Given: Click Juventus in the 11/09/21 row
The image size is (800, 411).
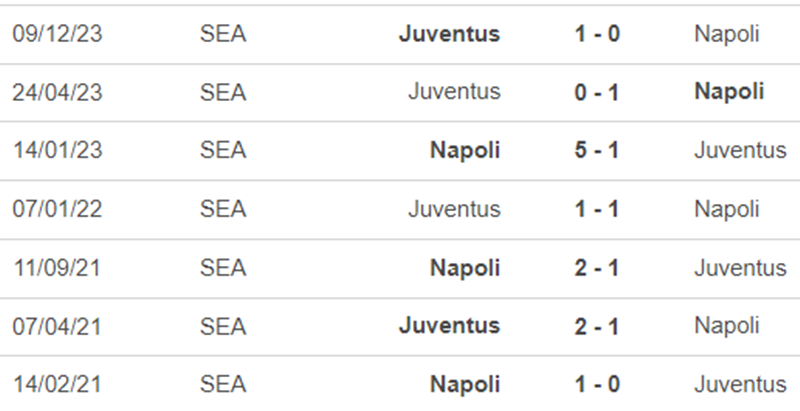Looking at the screenshot, I should (740, 268).
